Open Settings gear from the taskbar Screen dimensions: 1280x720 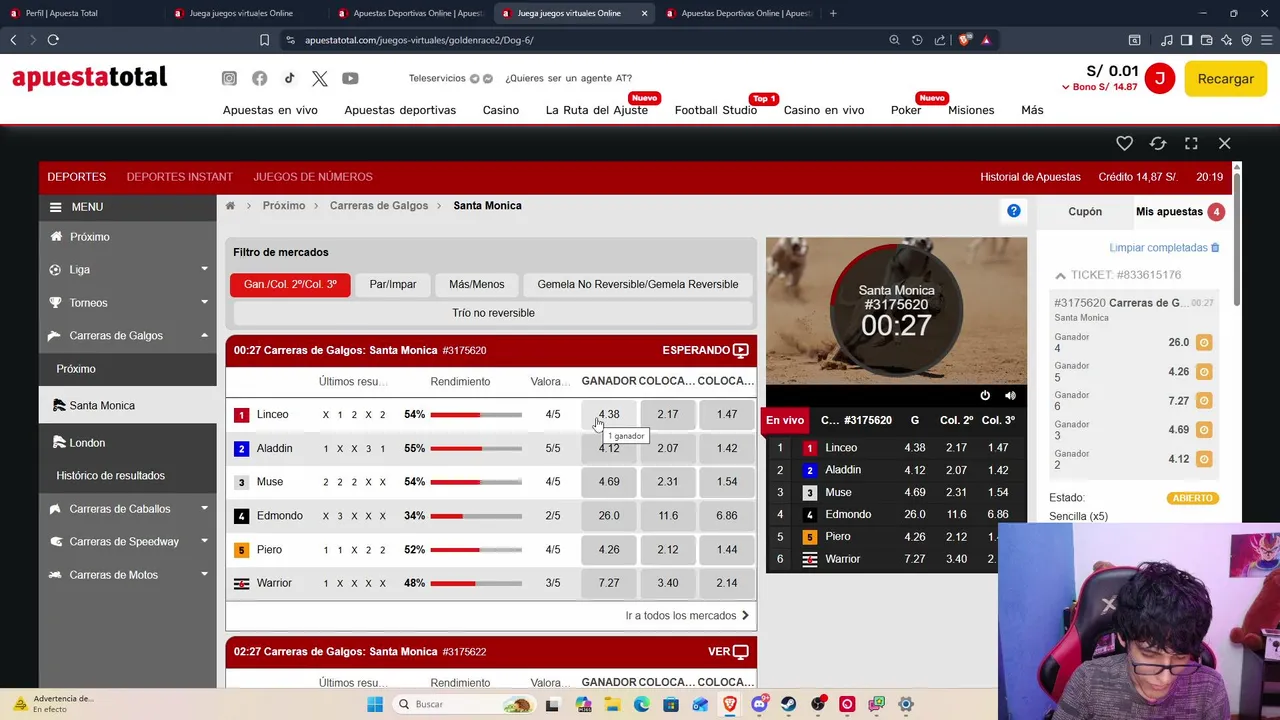coord(905,704)
